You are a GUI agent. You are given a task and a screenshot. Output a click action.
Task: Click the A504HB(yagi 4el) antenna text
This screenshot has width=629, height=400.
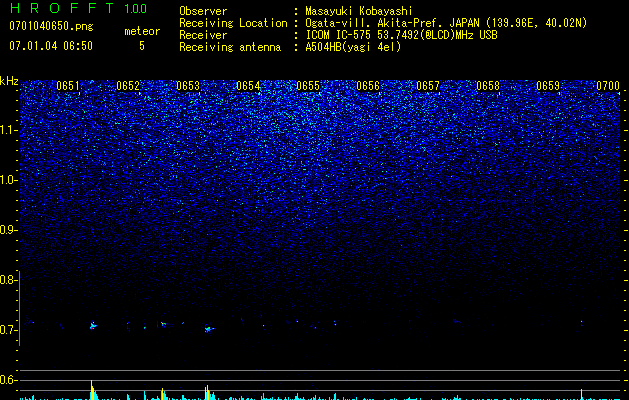[353, 47]
